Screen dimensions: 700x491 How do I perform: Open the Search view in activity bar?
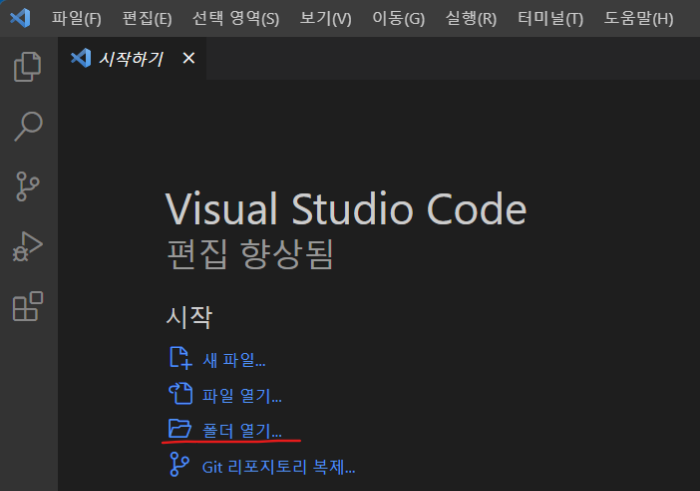point(28,126)
